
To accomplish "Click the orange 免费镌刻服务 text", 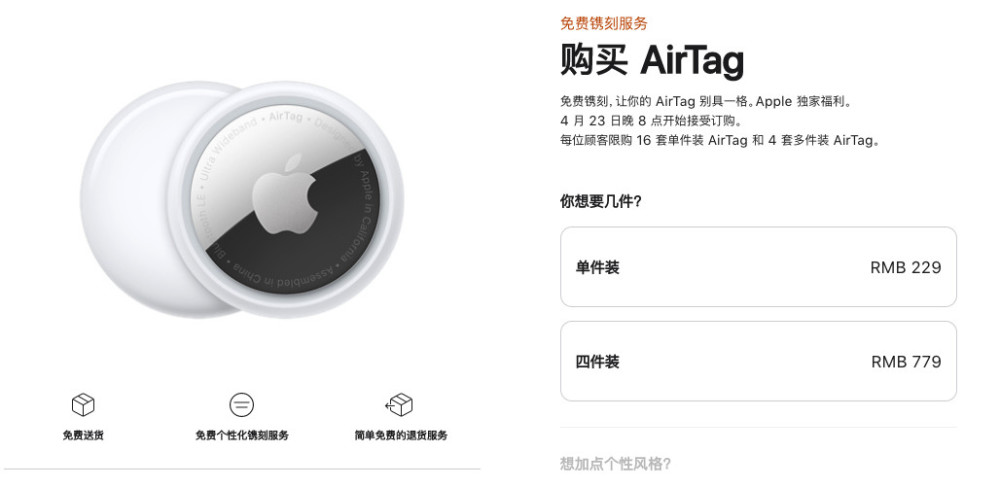I will [603, 23].
